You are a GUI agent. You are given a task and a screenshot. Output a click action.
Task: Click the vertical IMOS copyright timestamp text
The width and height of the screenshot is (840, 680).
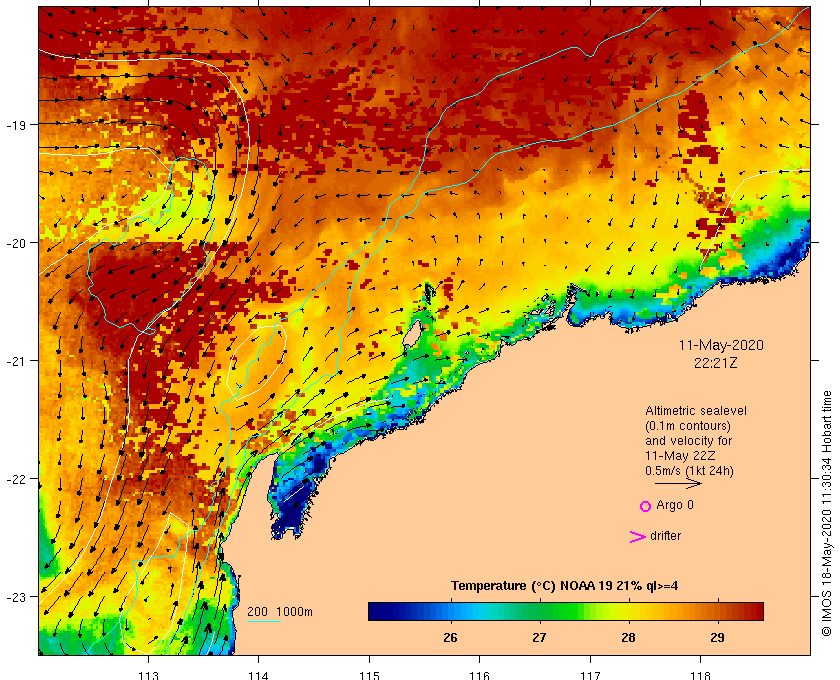(x=826, y=513)
